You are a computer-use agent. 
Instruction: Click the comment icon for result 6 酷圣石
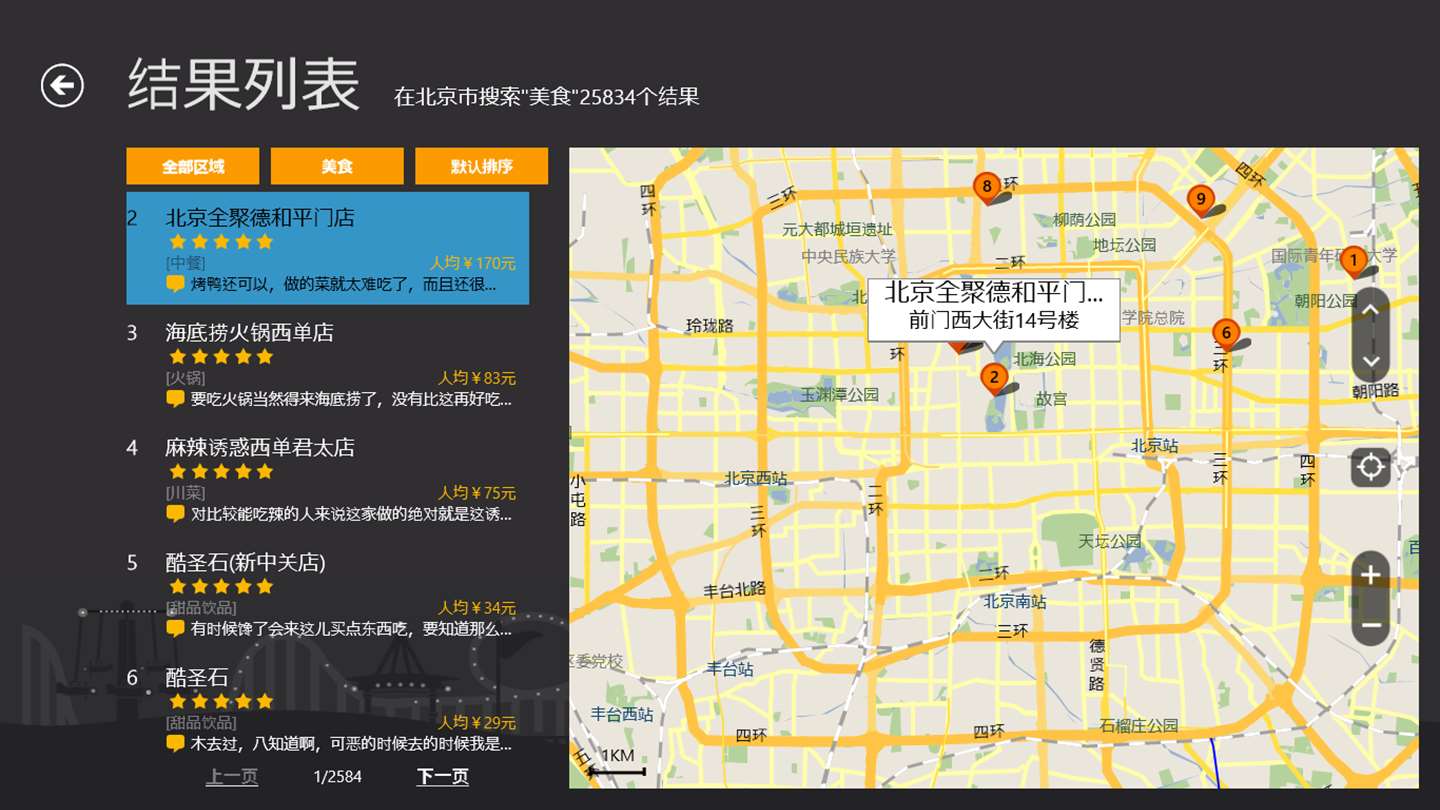tap(175, 743)
